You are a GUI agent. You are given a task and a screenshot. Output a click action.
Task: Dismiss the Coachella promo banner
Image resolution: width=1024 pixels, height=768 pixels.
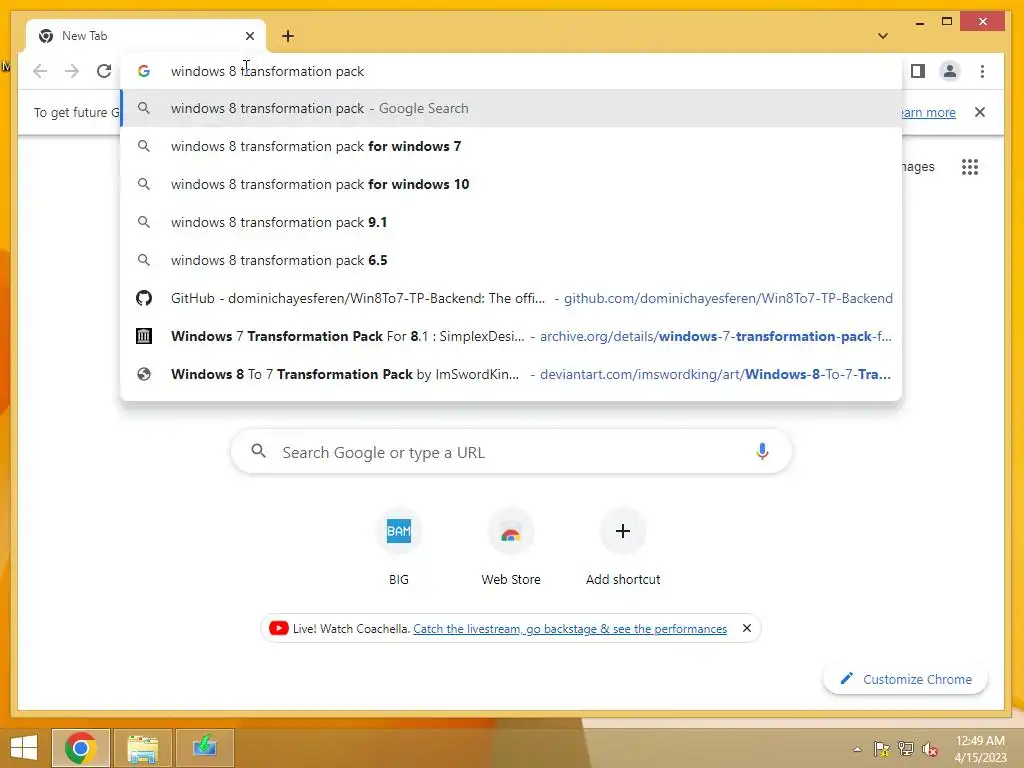point(746,628)
